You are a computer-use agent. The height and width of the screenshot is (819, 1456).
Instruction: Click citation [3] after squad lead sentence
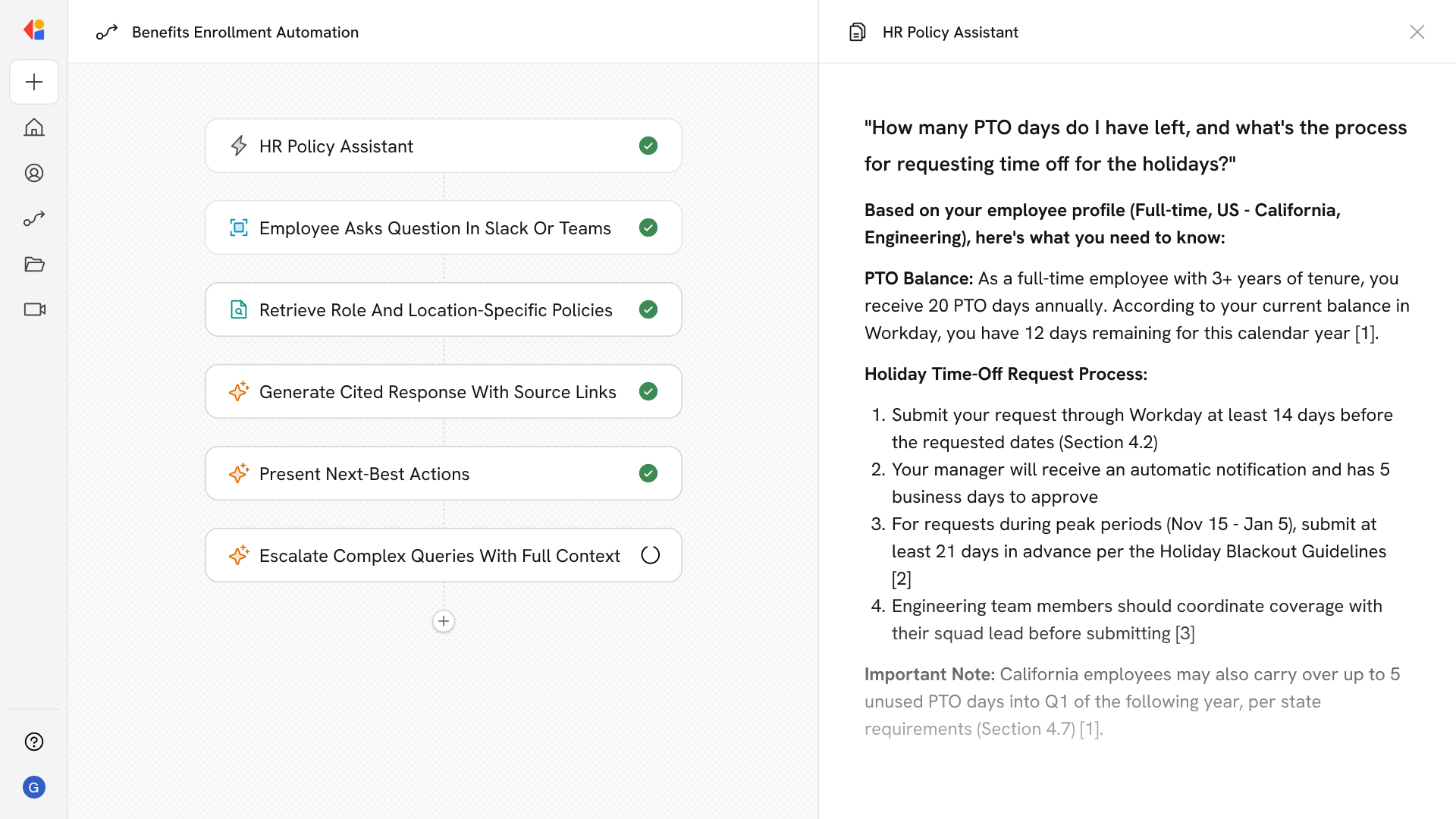click(x=1185, y=633)
